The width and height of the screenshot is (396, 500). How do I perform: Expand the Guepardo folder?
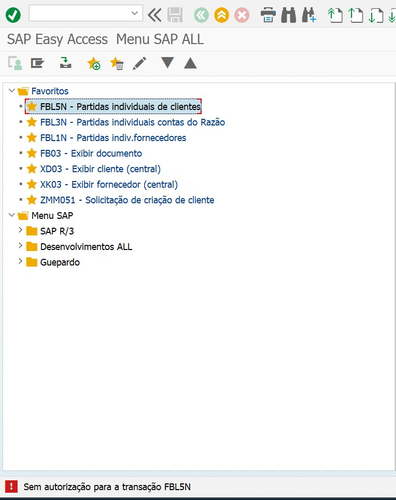click(x=20, y=261)
